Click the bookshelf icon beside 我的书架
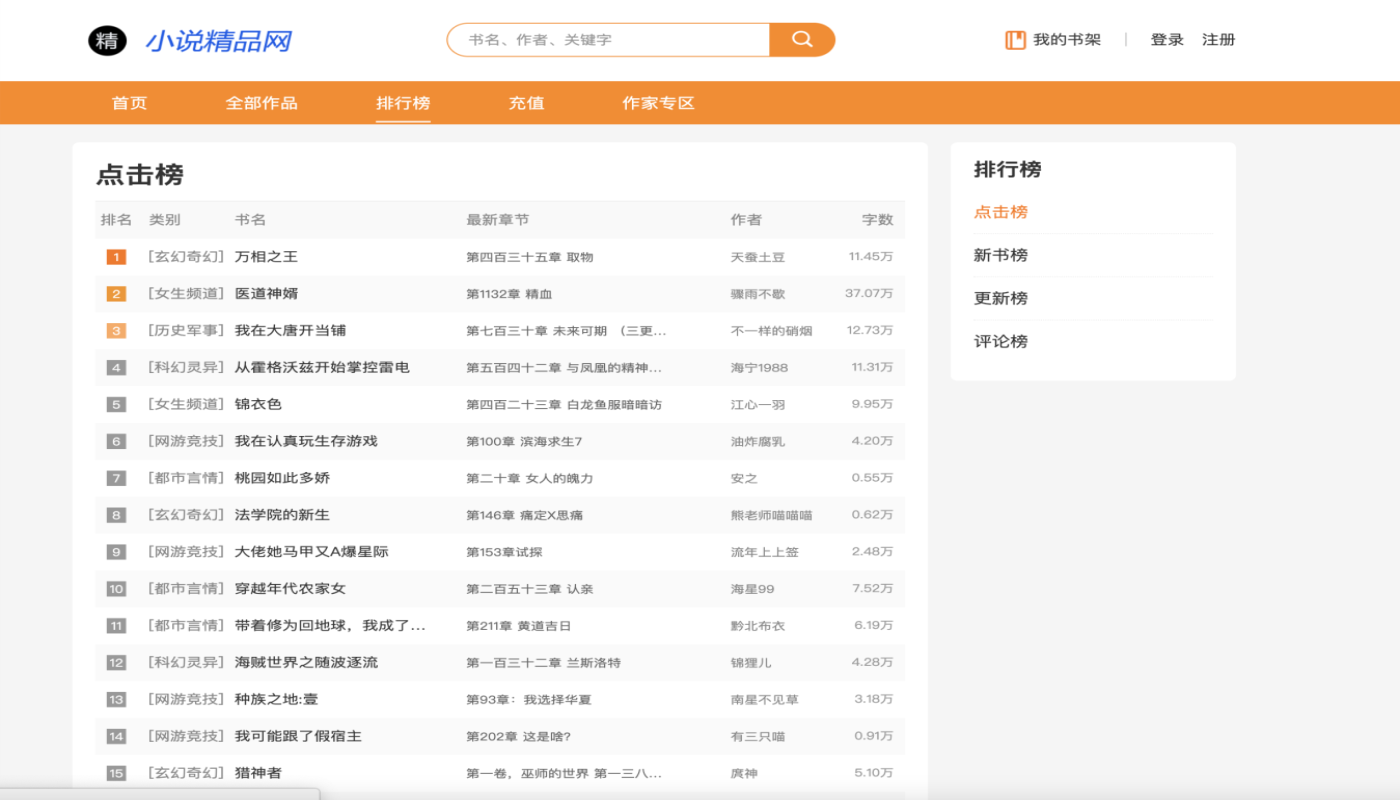Viewport: 1400px width, 800px height. coord(1015,40)
